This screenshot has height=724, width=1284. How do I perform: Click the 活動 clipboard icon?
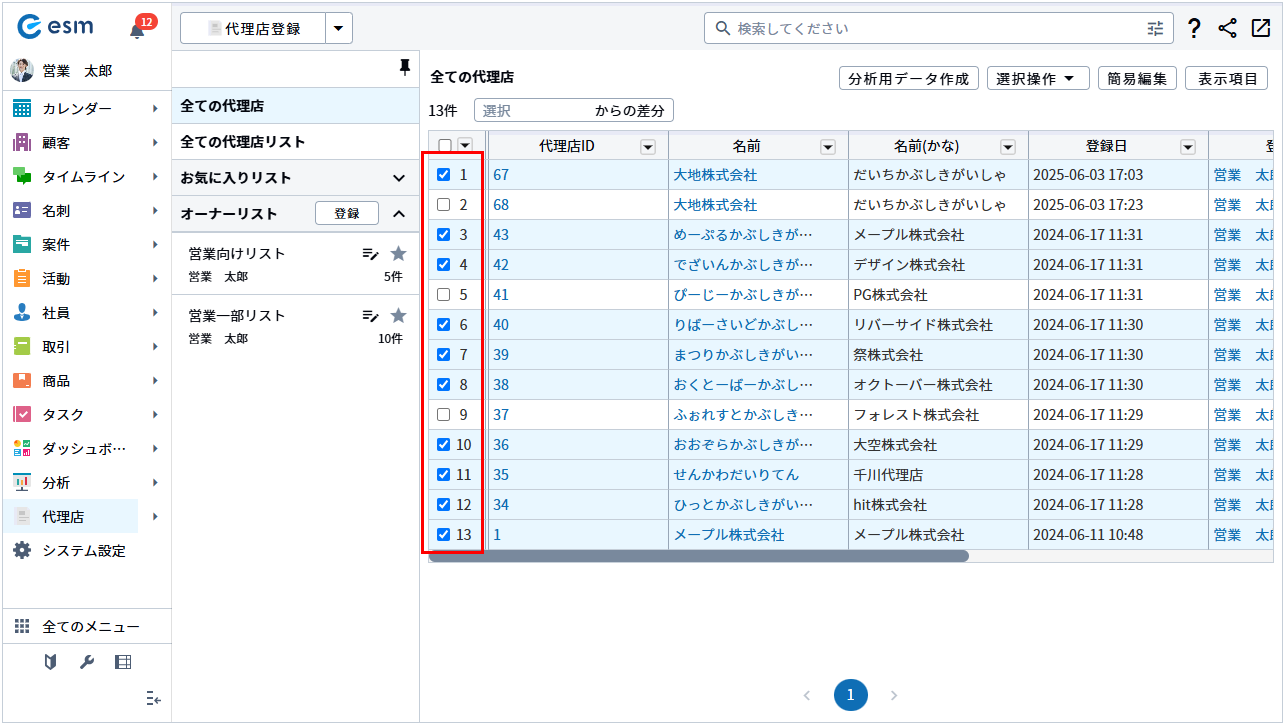point(22,278)
